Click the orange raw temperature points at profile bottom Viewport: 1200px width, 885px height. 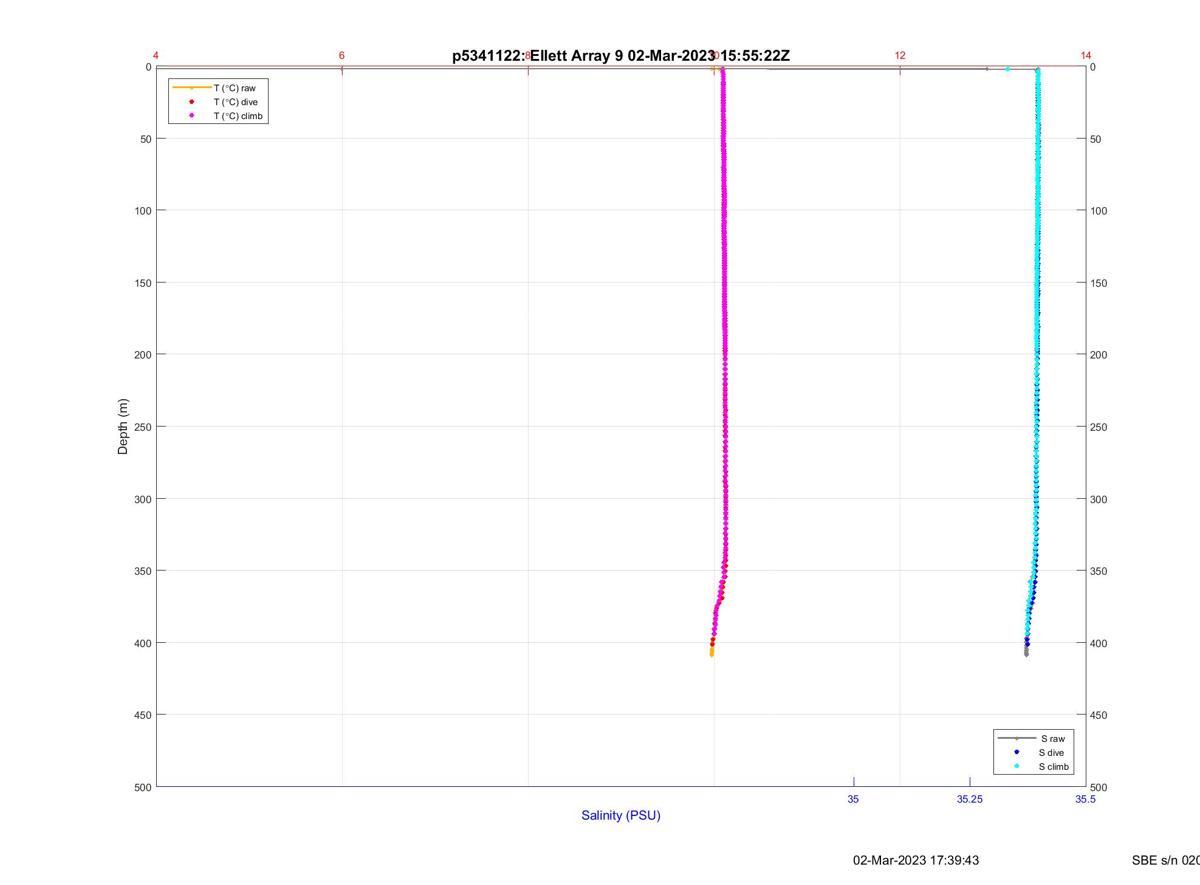712,651
